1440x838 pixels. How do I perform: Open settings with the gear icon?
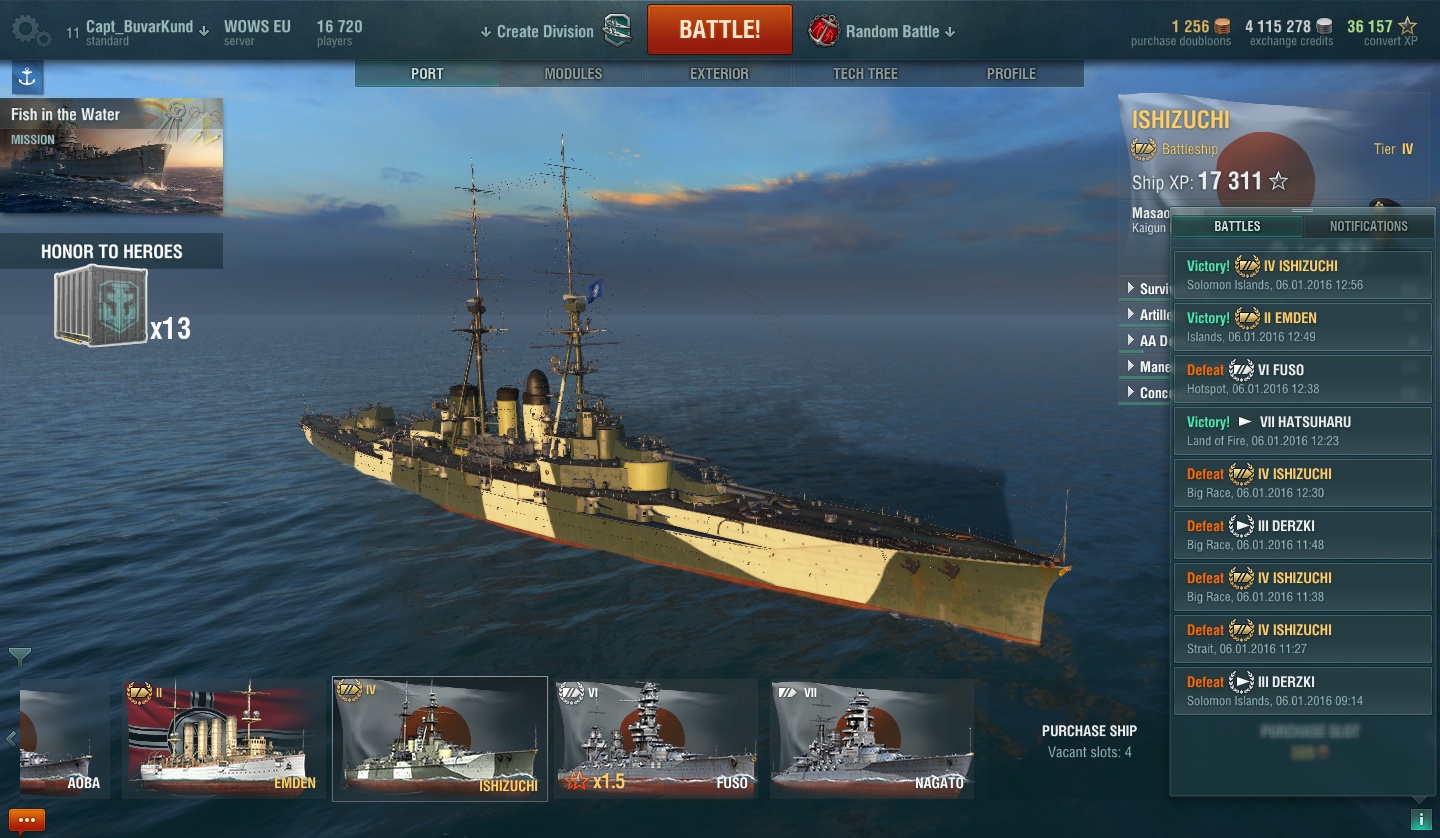(x=30, y=31)
